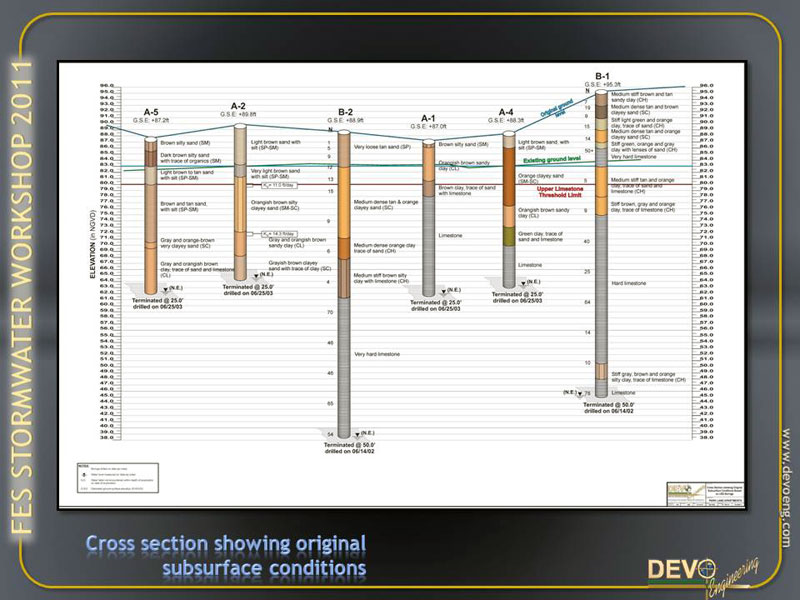Image resolution: width=800 pixels, height=600 pixels.
Task: Click the A-4 boring heading
Action: point(507,112)
